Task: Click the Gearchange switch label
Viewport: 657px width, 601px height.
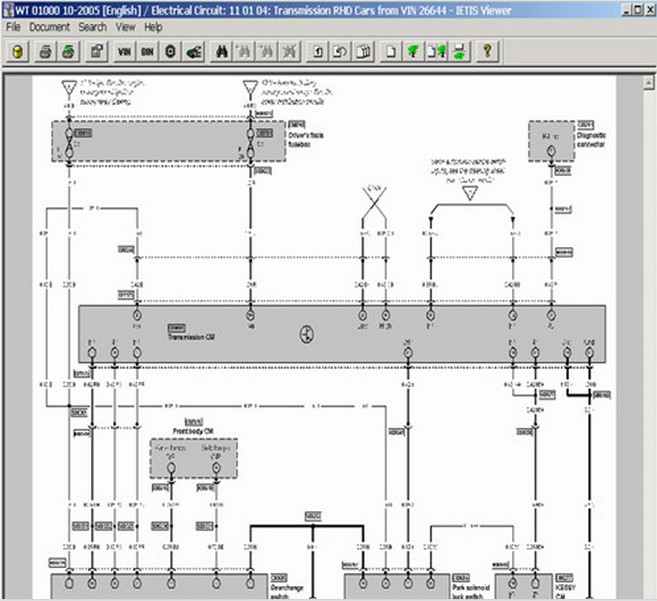Action: coord(287,592)
